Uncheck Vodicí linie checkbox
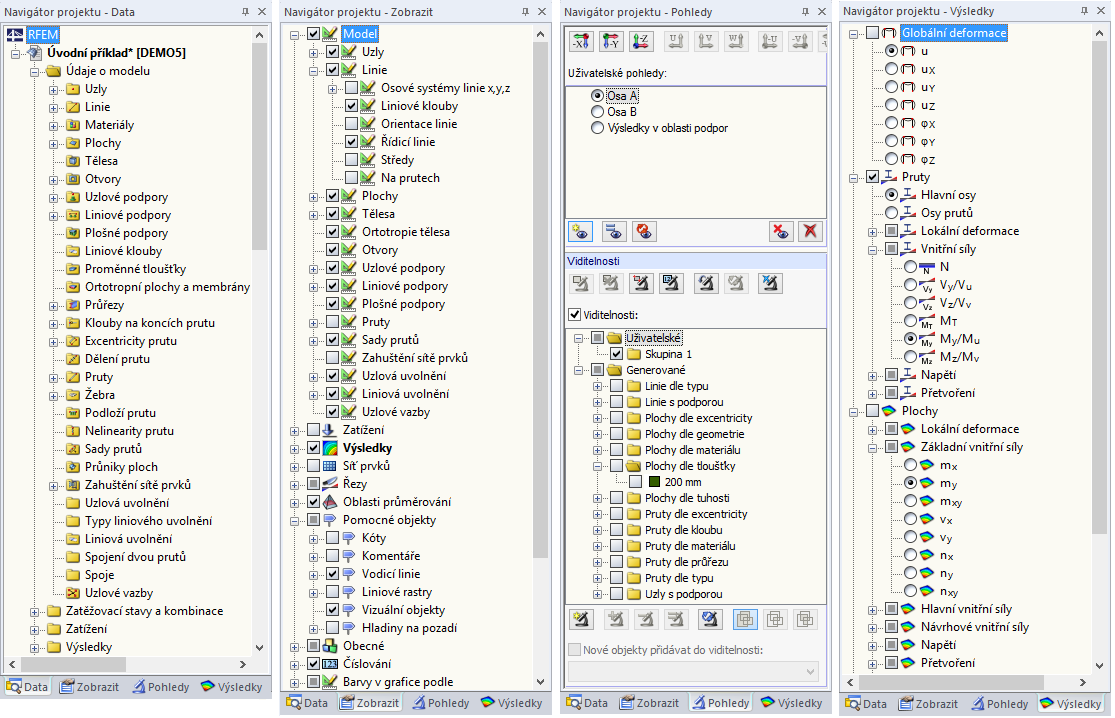Image resolution: width=1115 pixels, height=718 pixels. [x=332, y=574]
